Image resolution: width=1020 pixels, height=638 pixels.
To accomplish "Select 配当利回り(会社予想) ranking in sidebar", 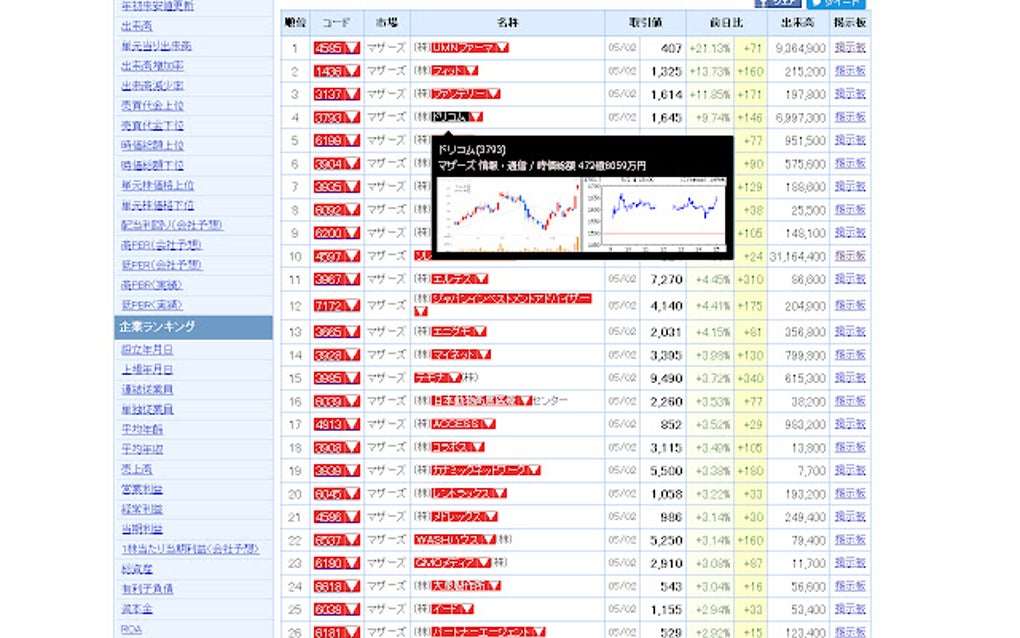I will coord(172,225).
